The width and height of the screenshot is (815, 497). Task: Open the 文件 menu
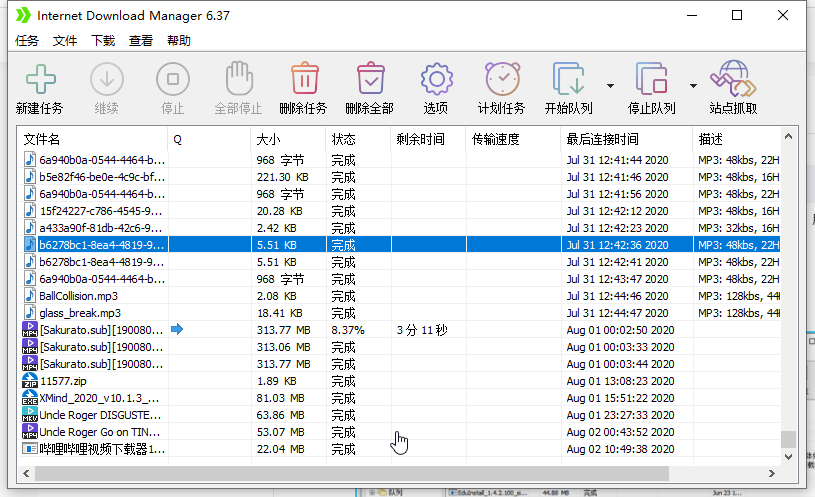tap(65, 41)
